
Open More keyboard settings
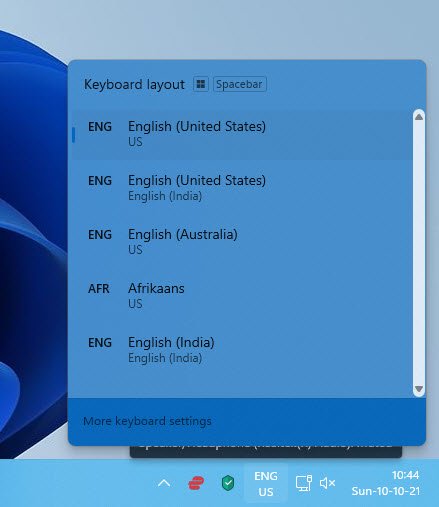(147, 421)
